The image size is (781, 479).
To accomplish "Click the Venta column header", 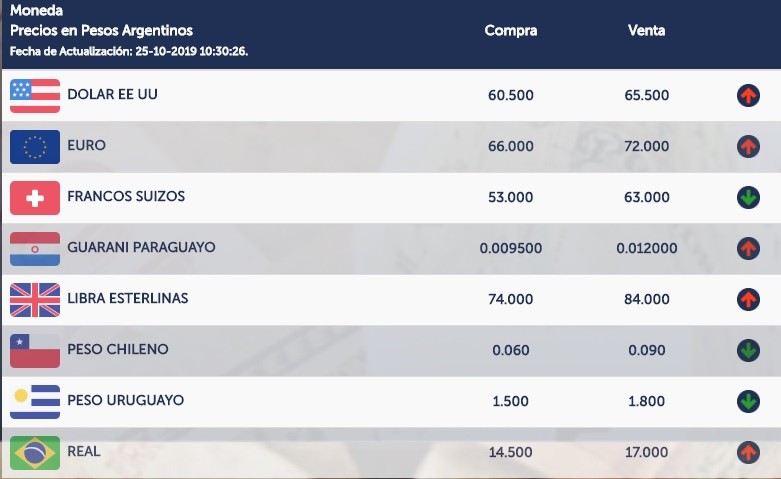I will 646,30.
